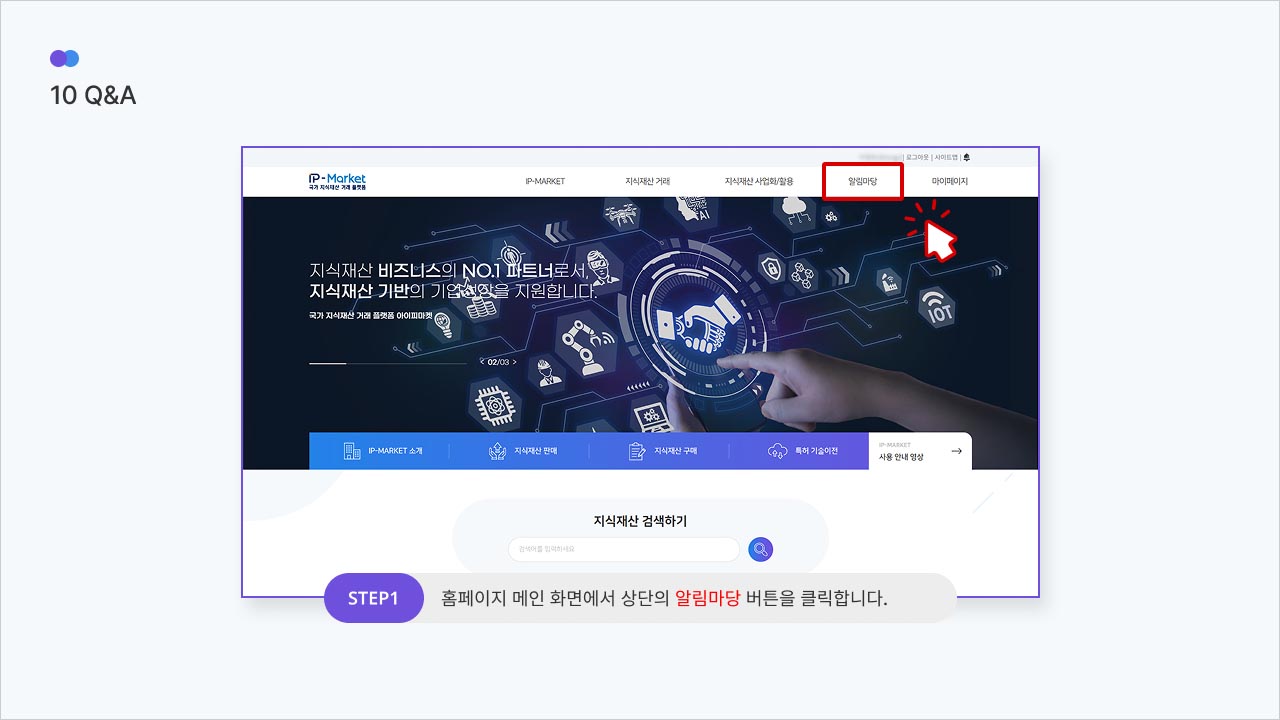Viewport: 1280px width, 720px height.
Task: Click the 사용 안내 영상 card
Action: point(920,451)
